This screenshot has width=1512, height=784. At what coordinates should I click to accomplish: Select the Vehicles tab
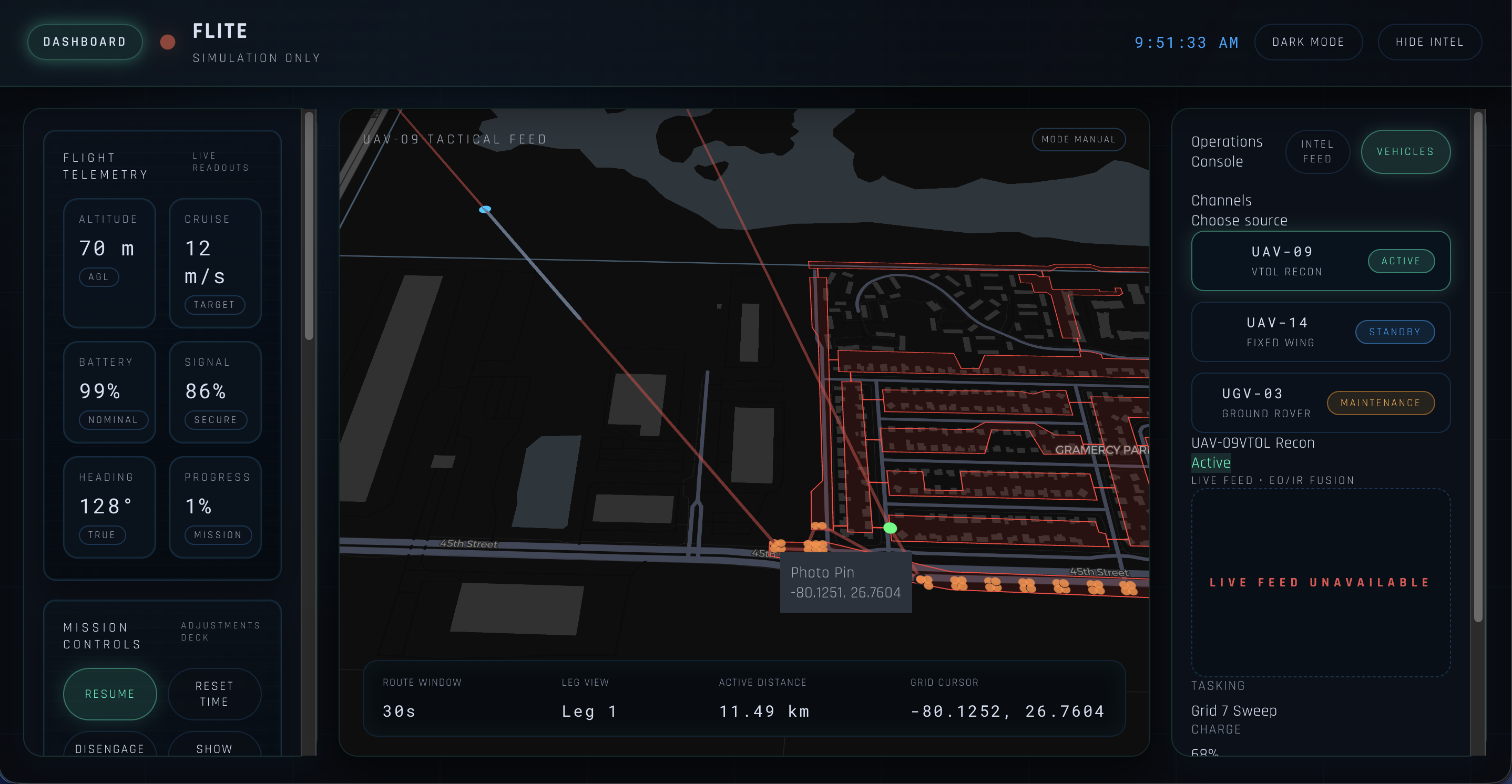click(1405, 151)
